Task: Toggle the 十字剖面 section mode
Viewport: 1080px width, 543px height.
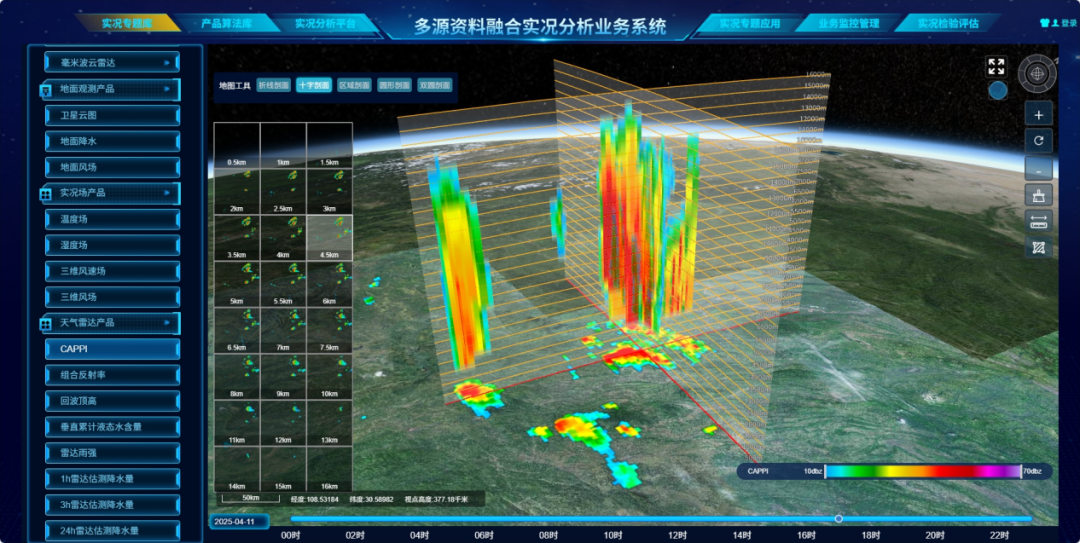Action: pos(314,86)
